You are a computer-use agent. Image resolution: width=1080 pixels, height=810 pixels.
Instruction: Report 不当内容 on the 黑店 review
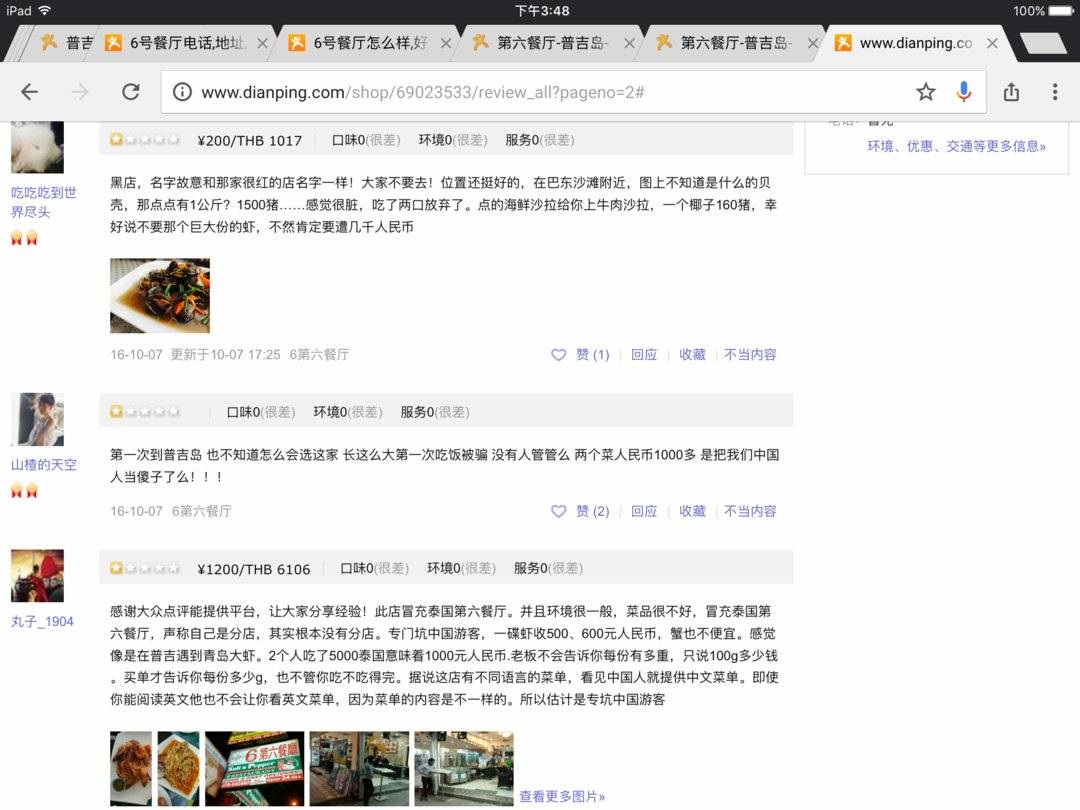click(x=750, y=355)
